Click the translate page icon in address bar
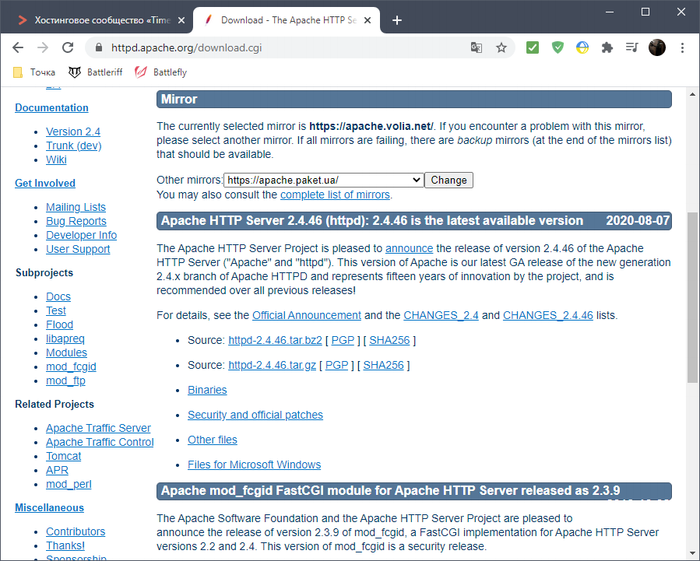Screen dimensions: 700x561 pos(477,47)
